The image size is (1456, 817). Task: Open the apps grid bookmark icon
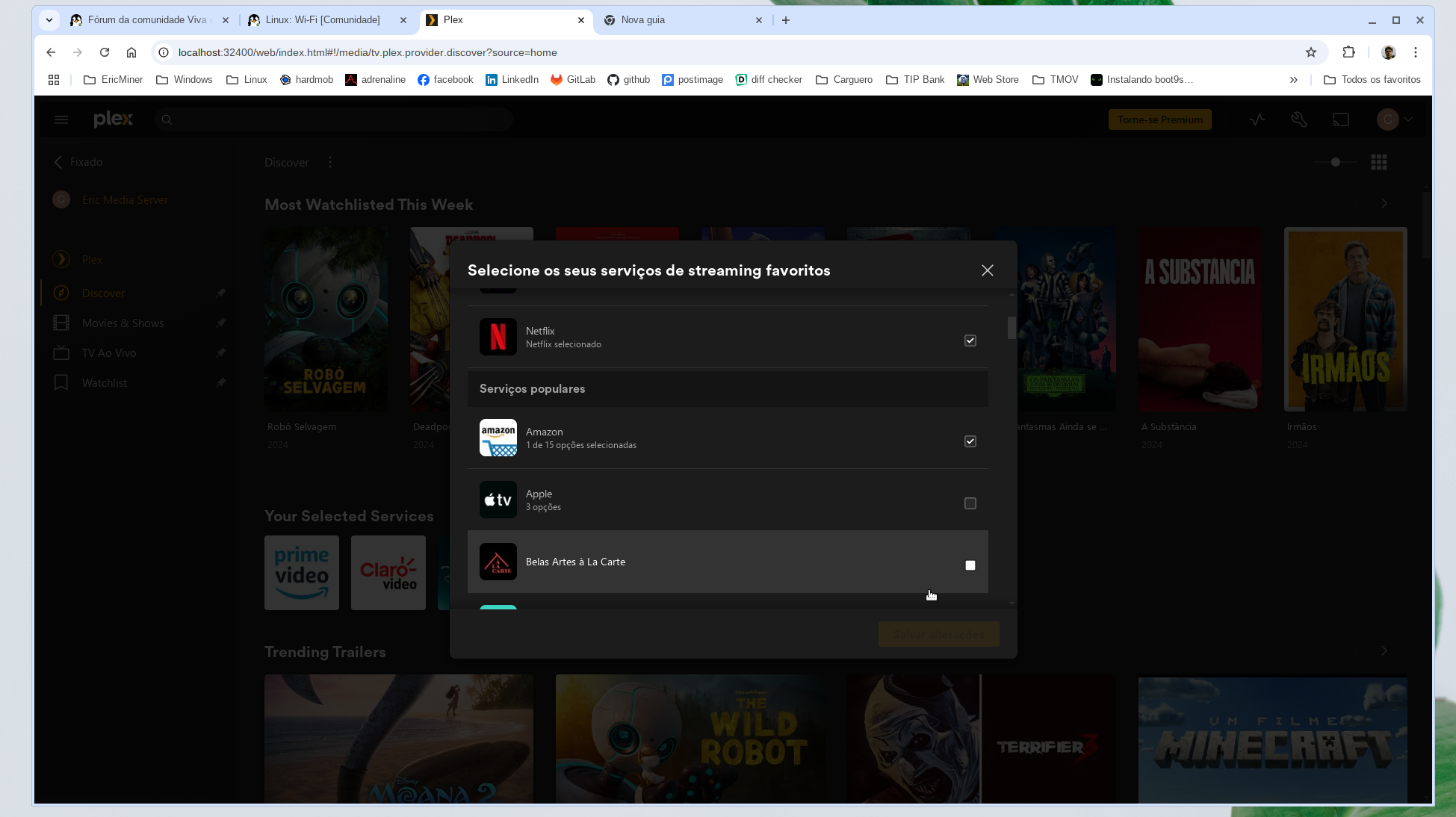tap(54, 80)
